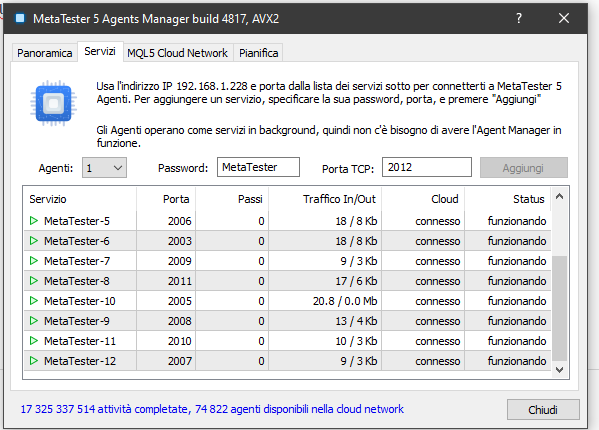This screenshot has height=430, width=599.
Task: Click traffic value 20.8 / 0.0 Mb
Action: pos(345,301)
